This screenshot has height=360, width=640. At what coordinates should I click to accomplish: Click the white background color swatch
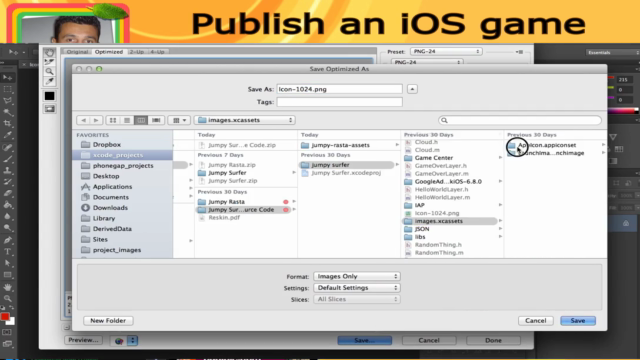point(12,322)
